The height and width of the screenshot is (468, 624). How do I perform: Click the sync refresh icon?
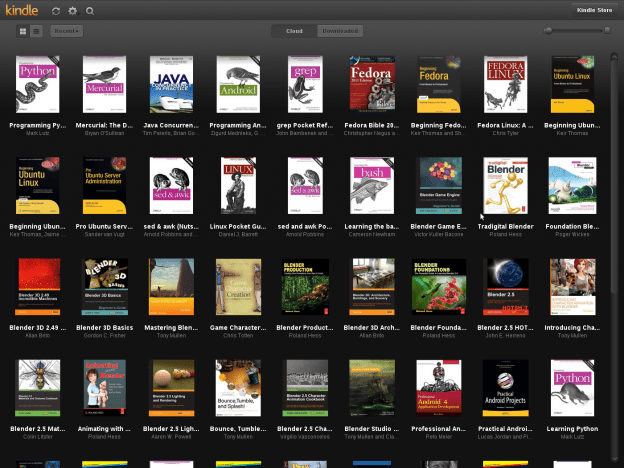[x=56, y=11]
